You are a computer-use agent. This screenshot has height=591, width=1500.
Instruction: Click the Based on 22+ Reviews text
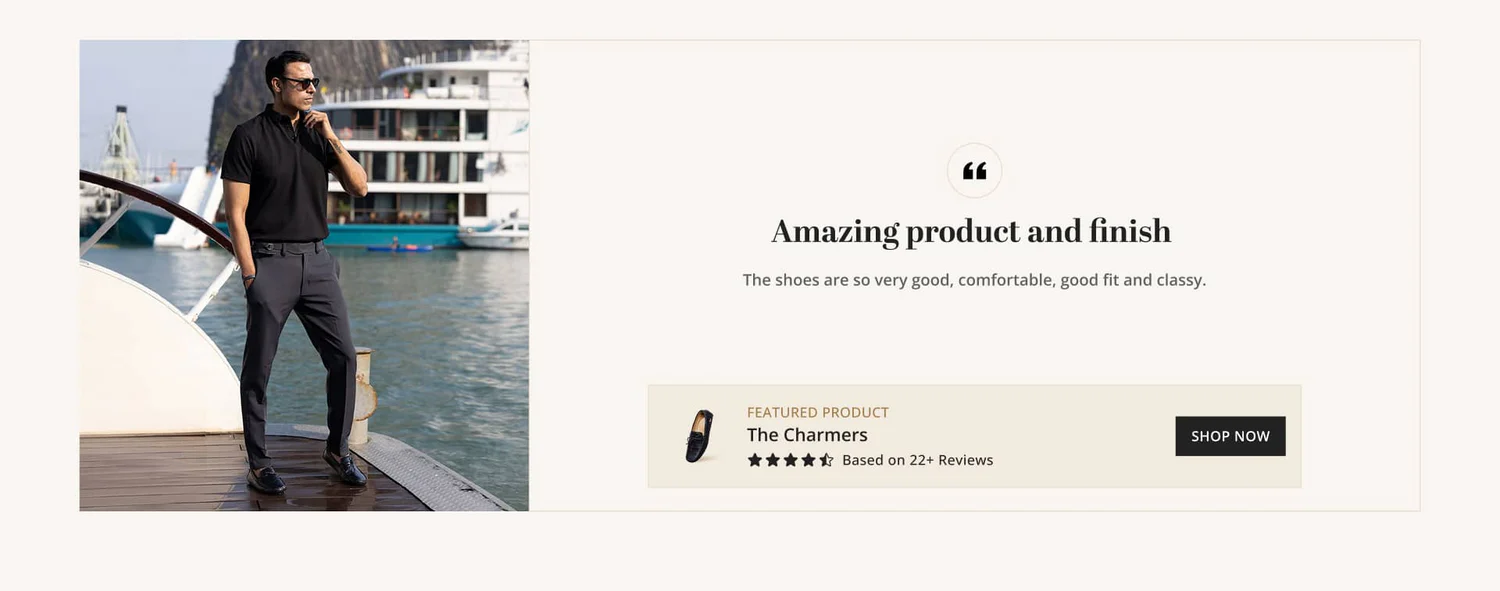pyautogui.click(x=917, y=460)
